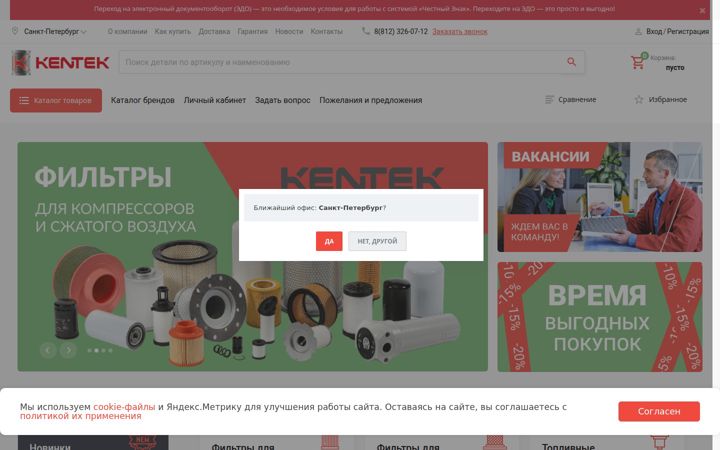Go to previous slide arrow on banner
The height and width of the screenshot is (450, 720).
tap(48, 350)
